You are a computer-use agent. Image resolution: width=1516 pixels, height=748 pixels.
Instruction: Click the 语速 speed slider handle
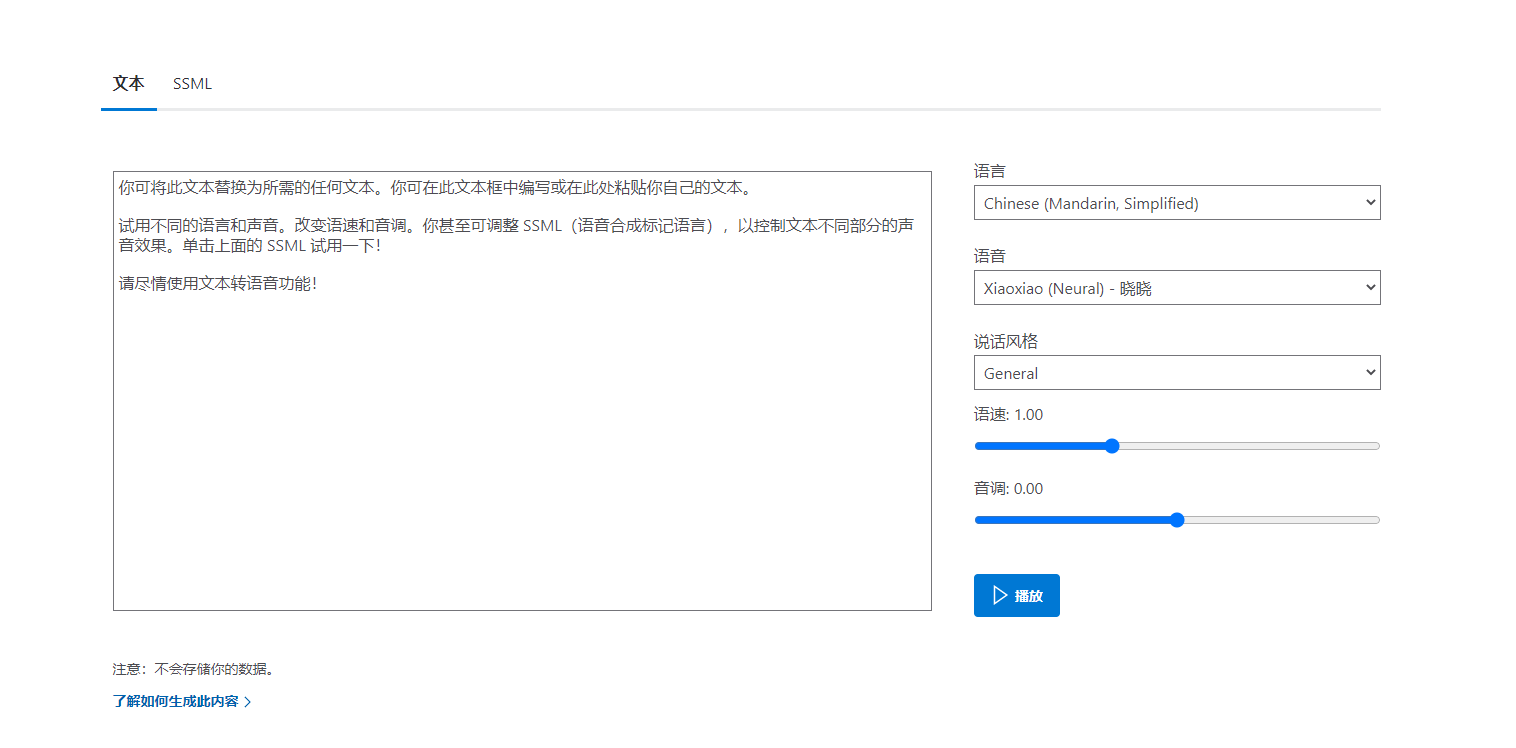point(1111,446)
